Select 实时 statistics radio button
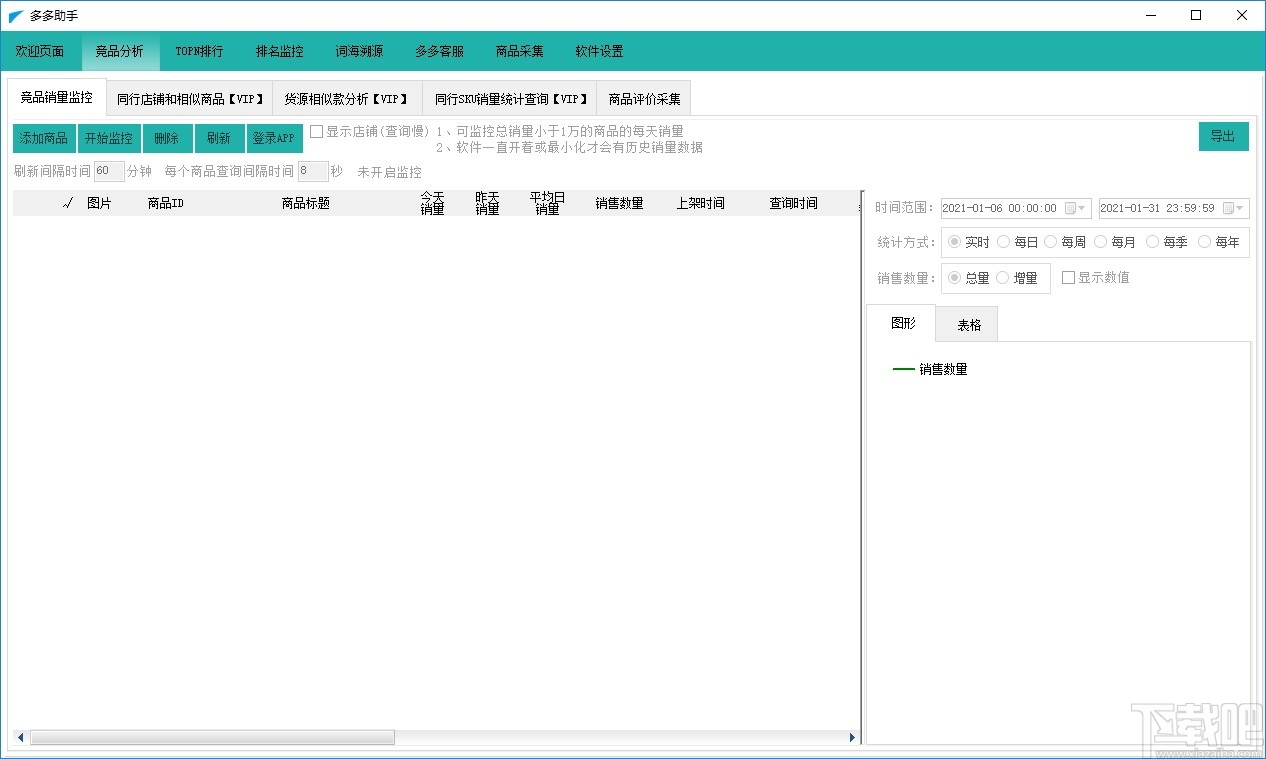 [x=954, y=242]
